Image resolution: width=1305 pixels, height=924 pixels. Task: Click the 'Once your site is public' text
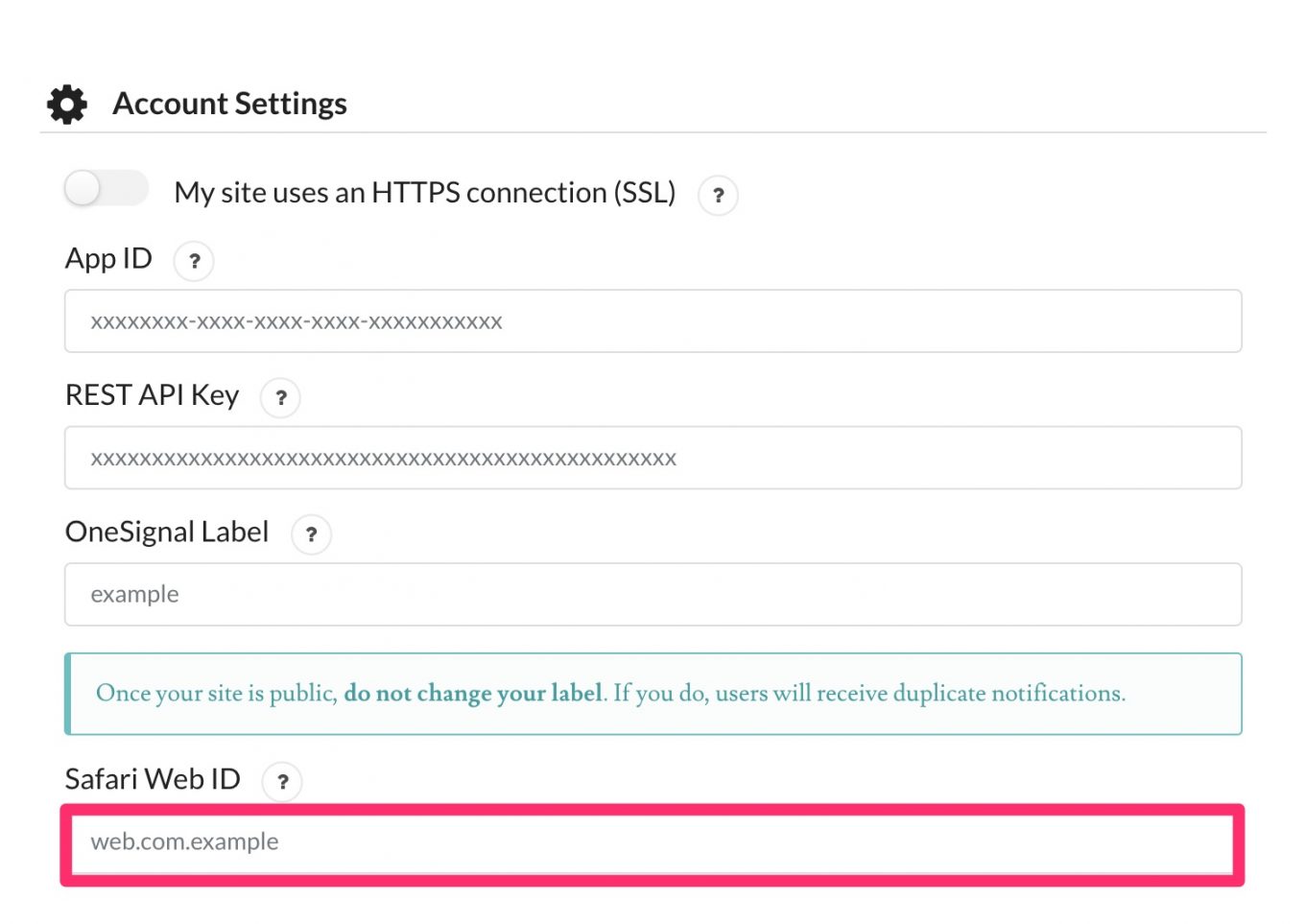coord(216,694)
